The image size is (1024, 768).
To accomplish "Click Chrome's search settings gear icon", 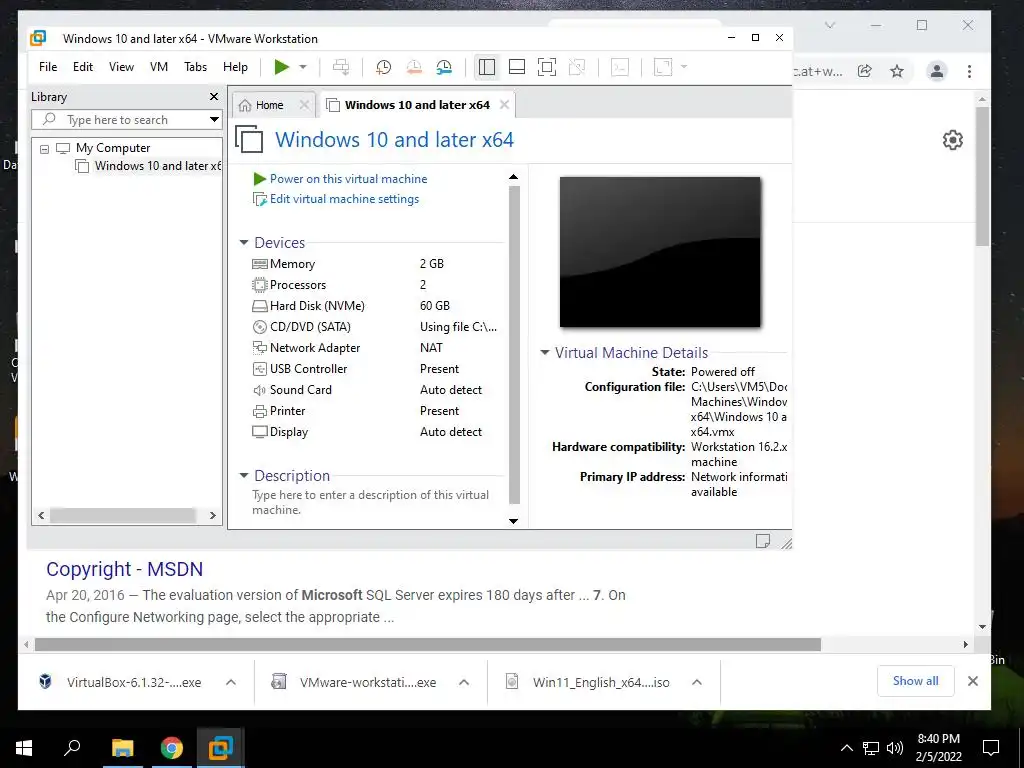I will (x=953, y=140).
